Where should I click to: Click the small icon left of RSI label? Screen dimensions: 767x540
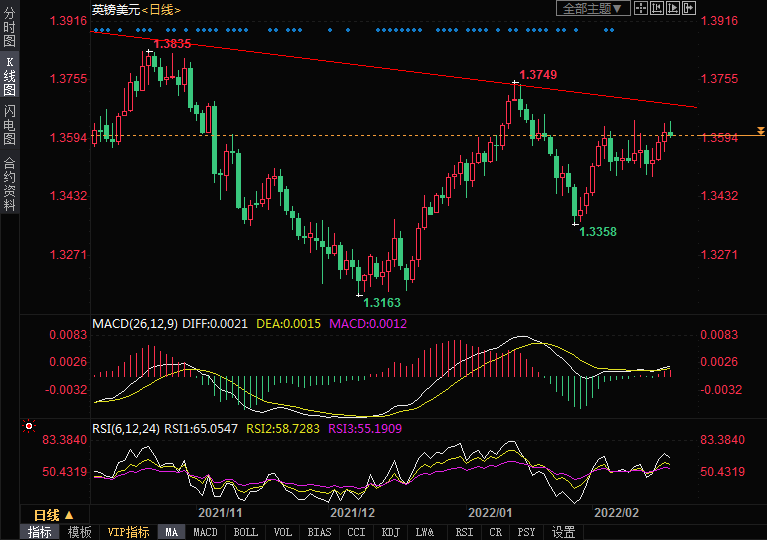[29, 426]
